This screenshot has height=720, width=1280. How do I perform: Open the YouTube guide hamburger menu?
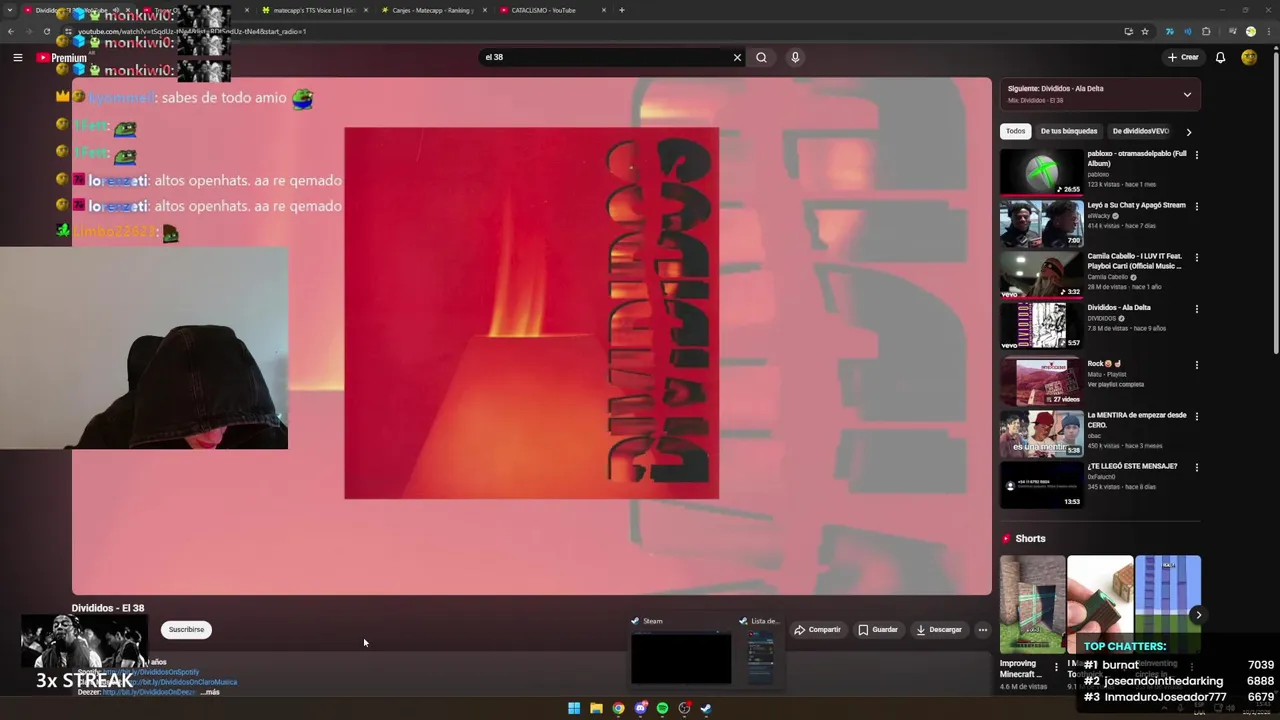tap(18, 58)
